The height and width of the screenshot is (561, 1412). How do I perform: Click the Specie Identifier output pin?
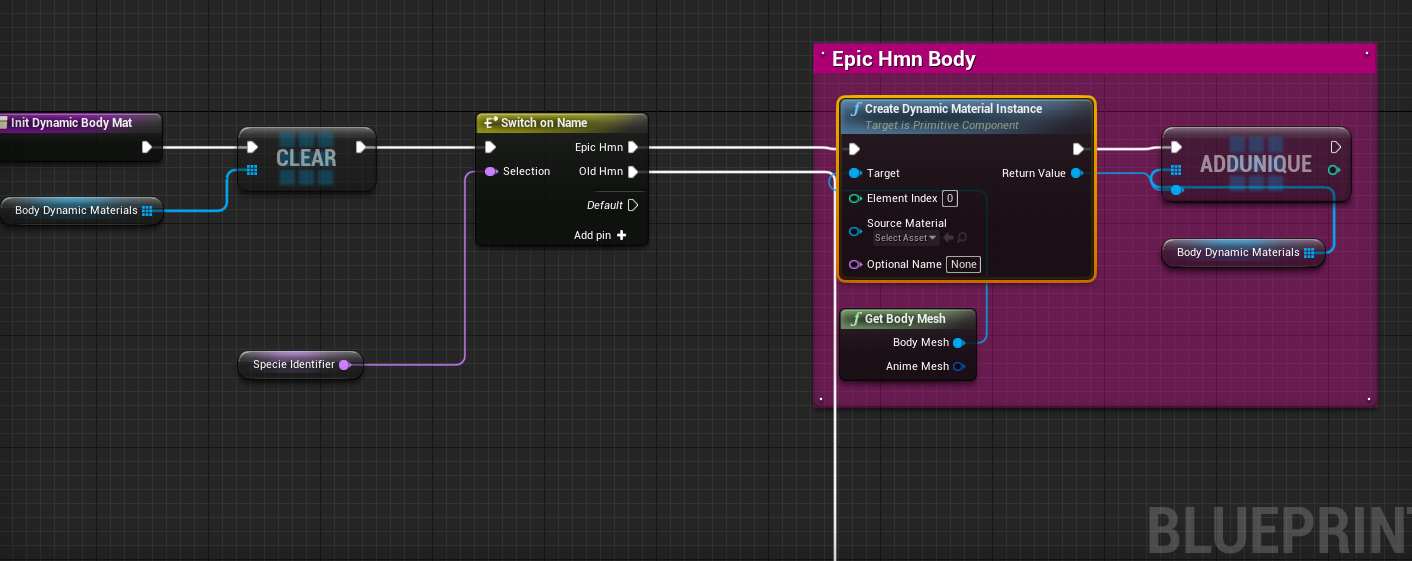[344, 365]
